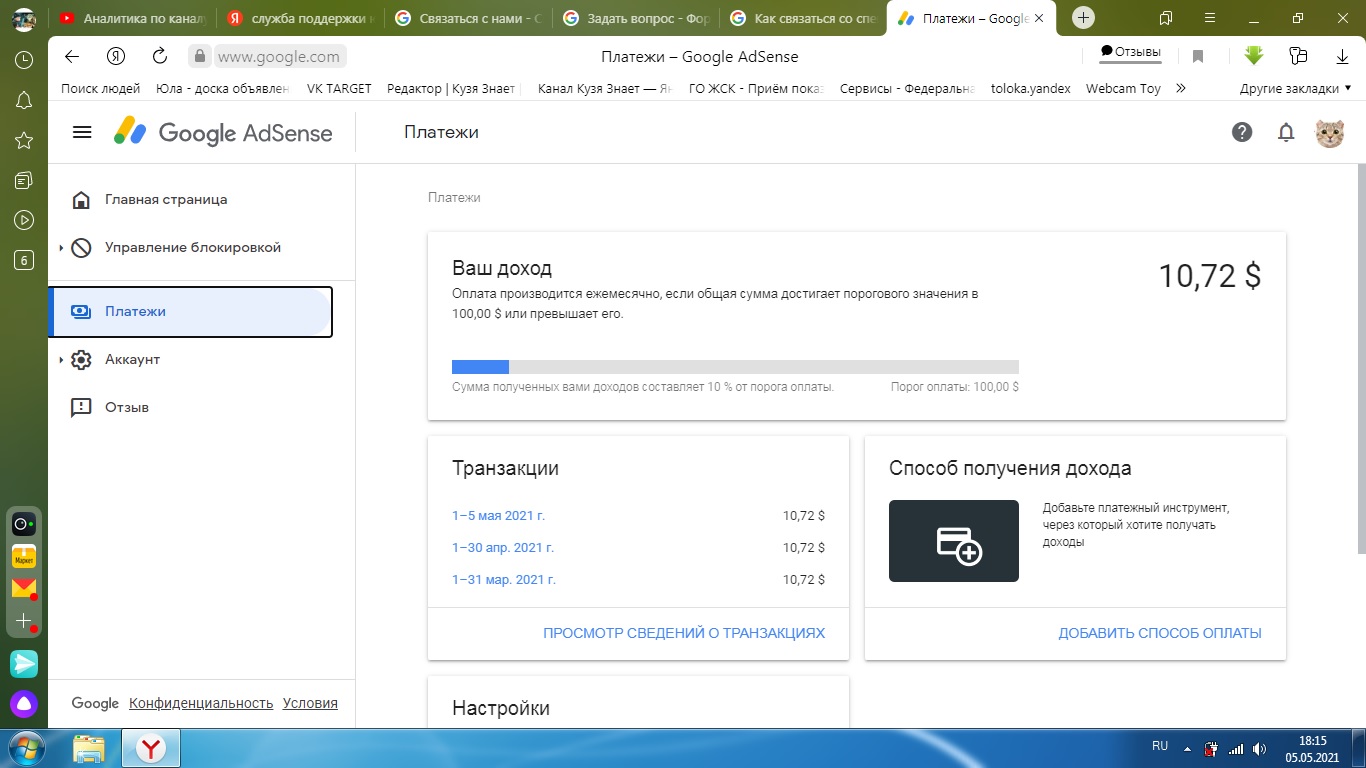Go back with the browser arrow

tap(71, 56)
